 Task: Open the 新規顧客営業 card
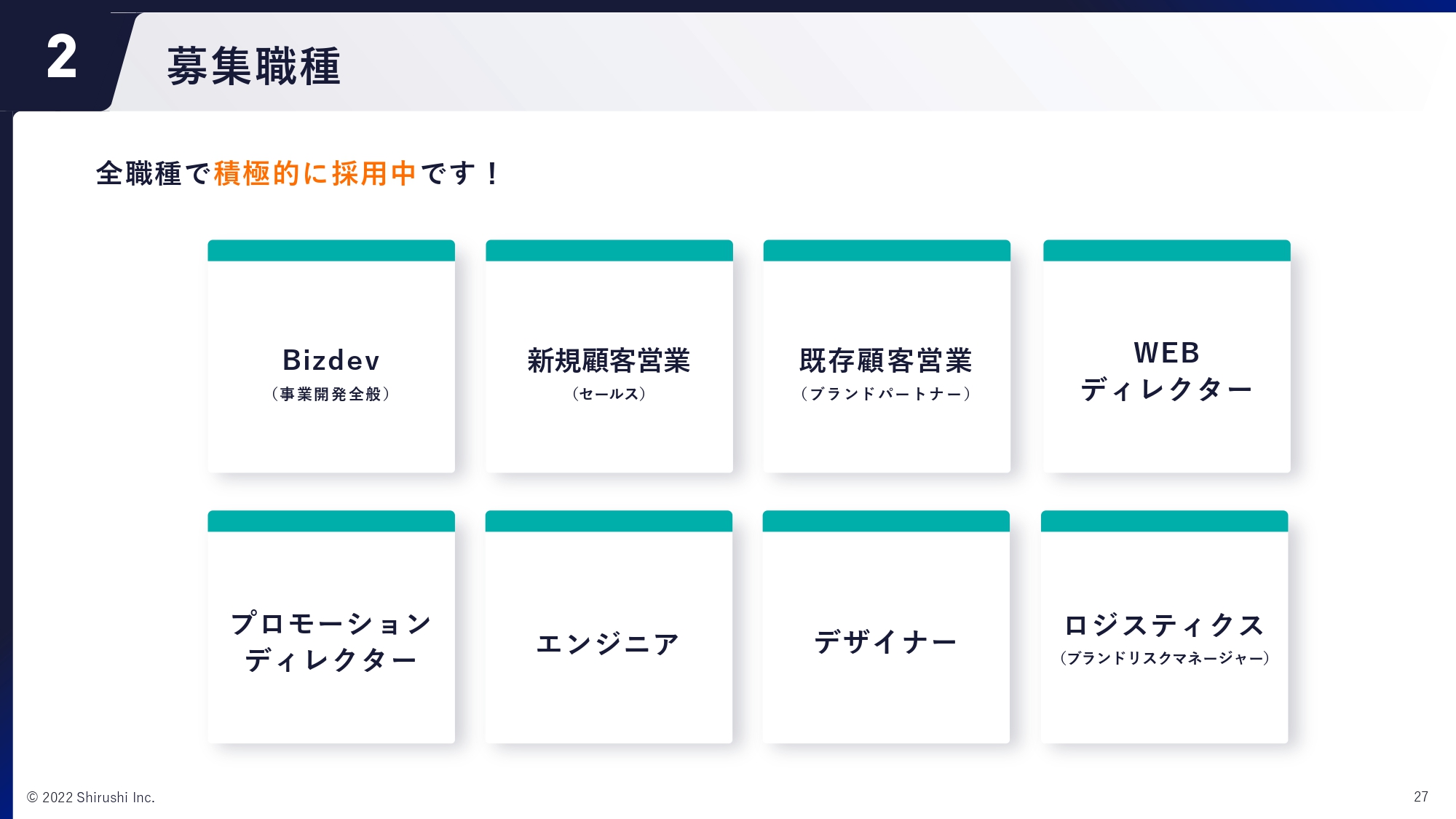(609, 356)
